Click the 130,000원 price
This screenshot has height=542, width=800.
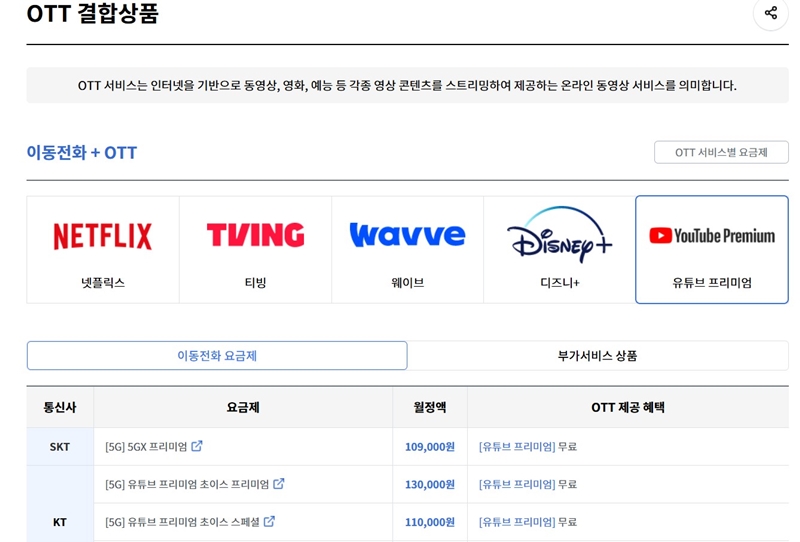point(430,484)
